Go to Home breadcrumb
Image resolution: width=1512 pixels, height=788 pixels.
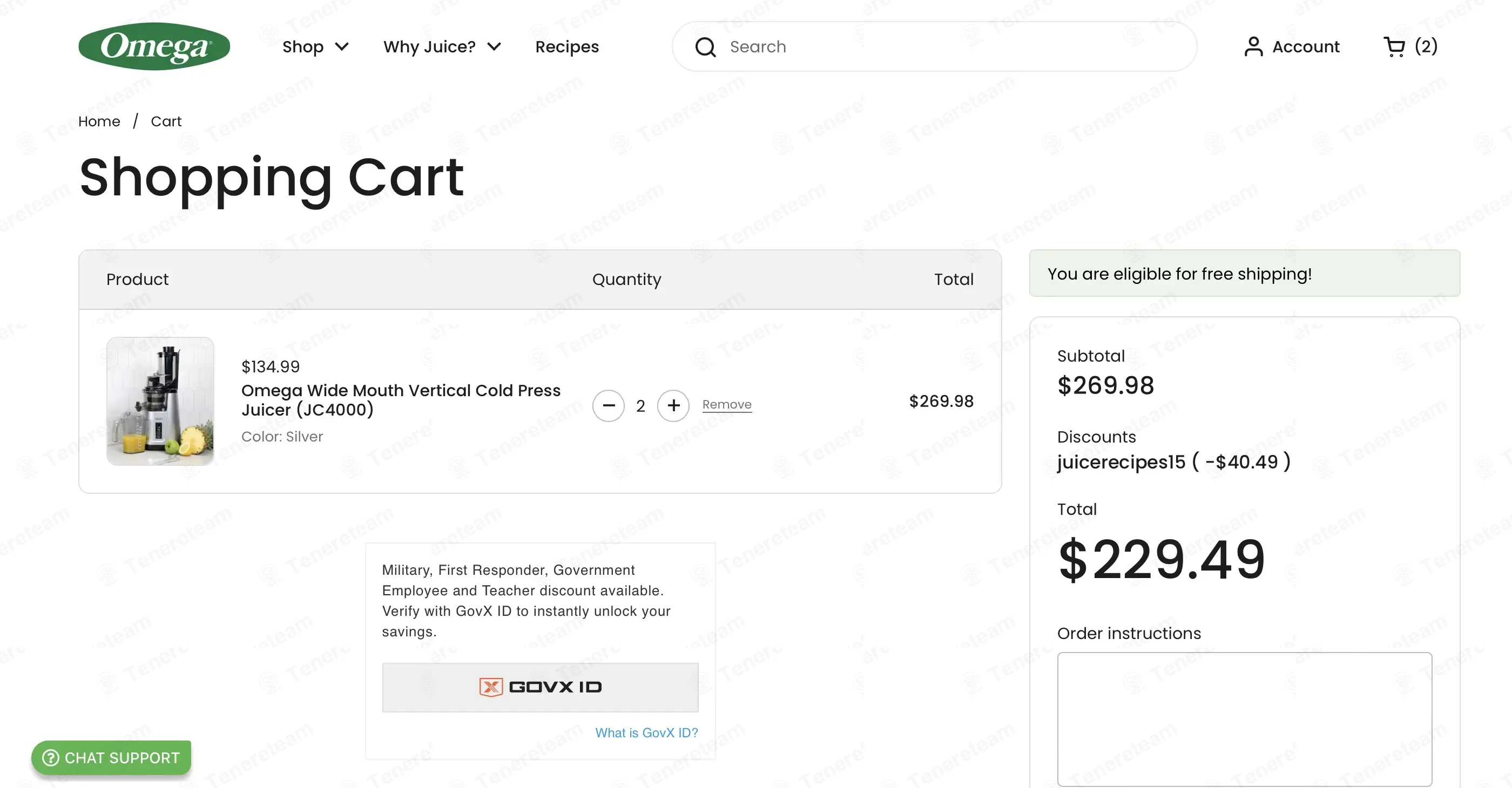point(99,121)
